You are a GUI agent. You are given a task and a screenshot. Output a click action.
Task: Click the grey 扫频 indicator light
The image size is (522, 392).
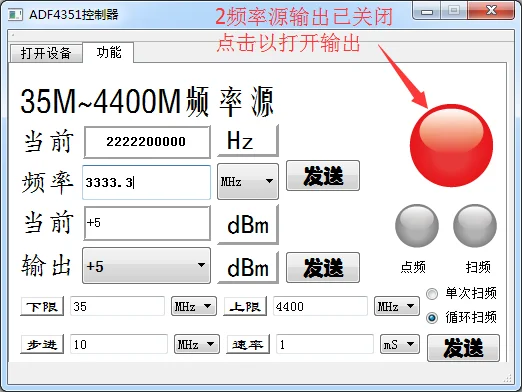475,226
